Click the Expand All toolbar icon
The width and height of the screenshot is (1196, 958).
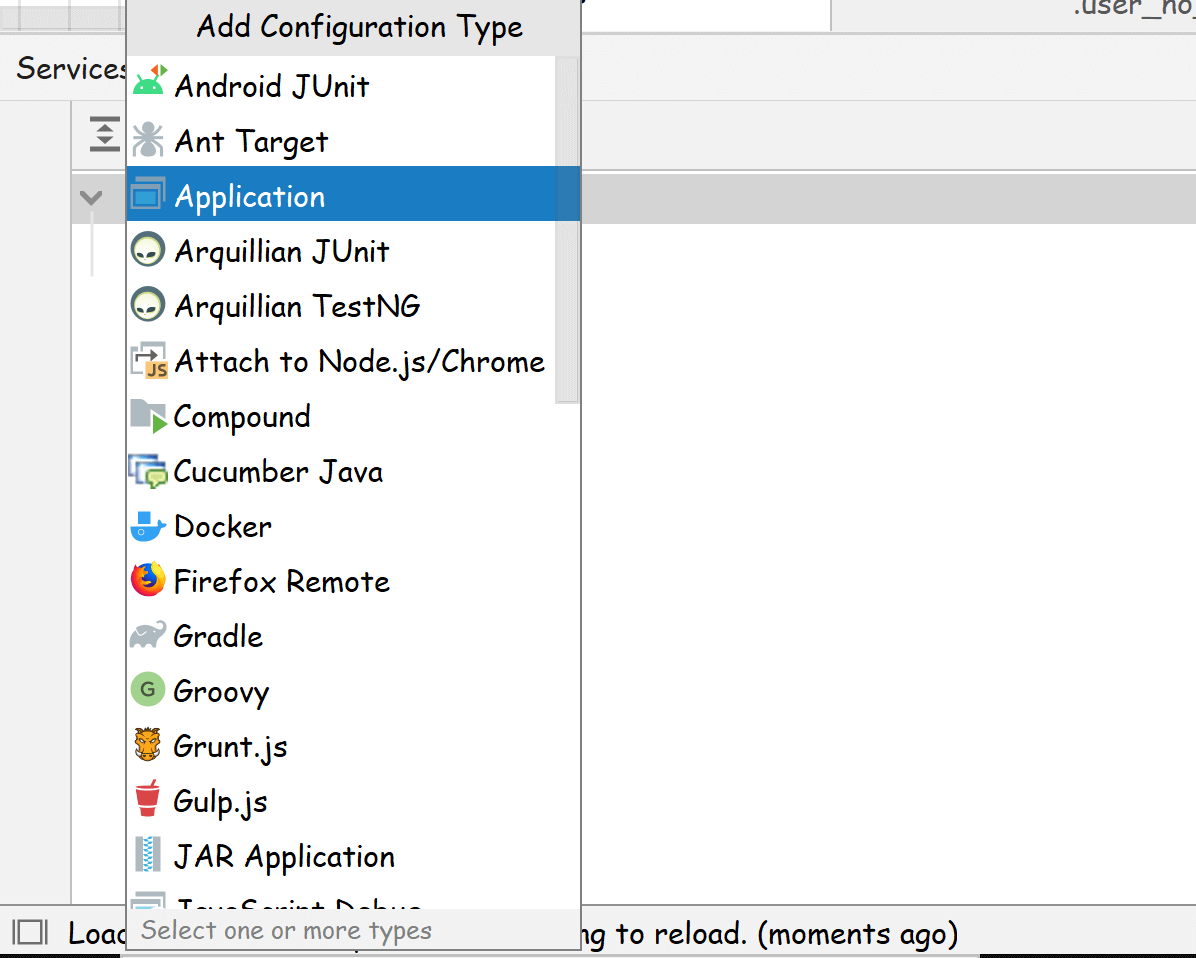coord(104,134)
